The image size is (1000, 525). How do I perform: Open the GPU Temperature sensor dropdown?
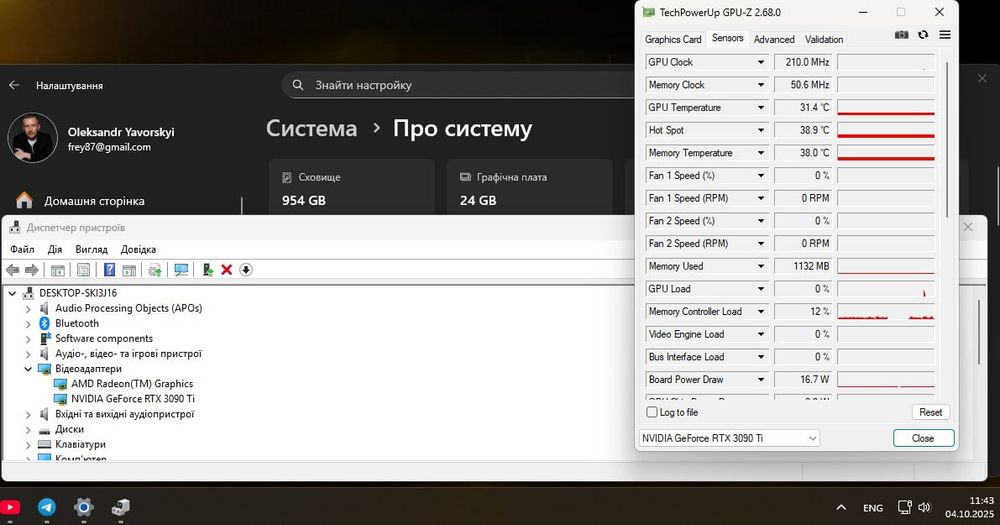(x=761, y=107)
